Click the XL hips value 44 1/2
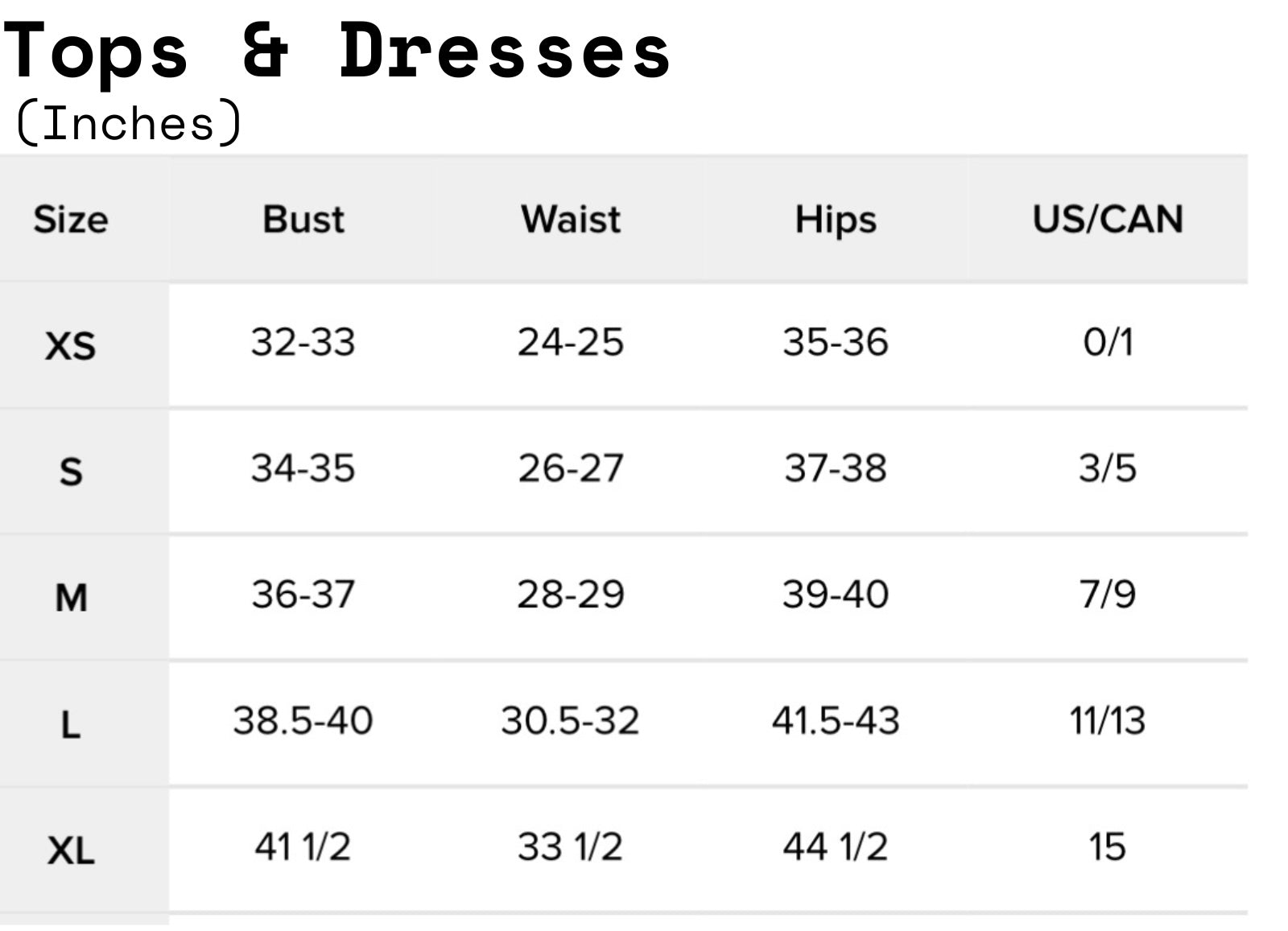Screen dimensions: 1288x931 836,847
